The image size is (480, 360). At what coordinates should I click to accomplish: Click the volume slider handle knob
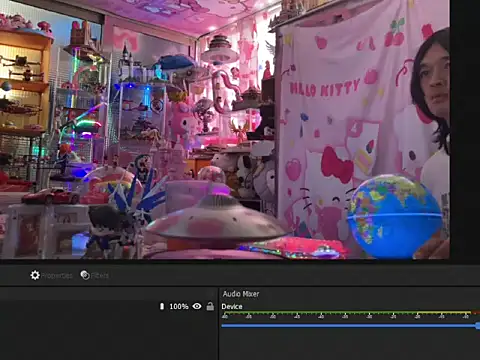click(x=478, y=326)
